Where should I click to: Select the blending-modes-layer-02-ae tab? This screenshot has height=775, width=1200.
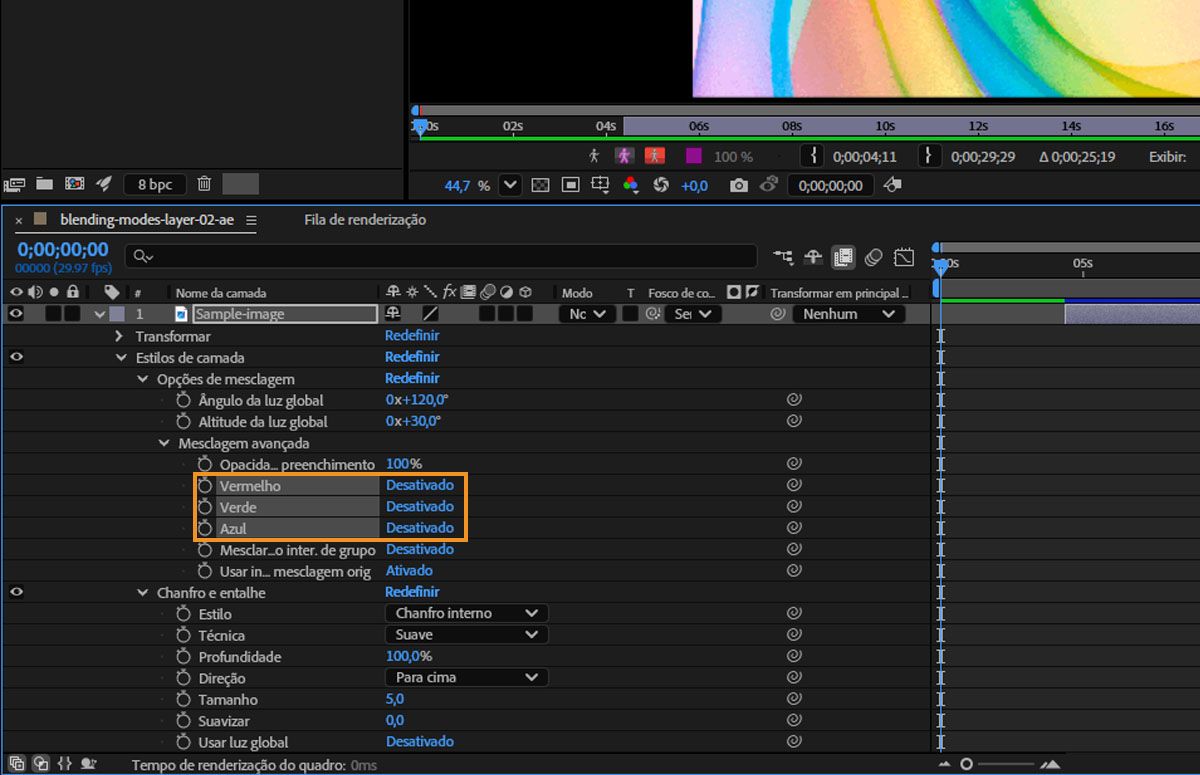(146, 219)
